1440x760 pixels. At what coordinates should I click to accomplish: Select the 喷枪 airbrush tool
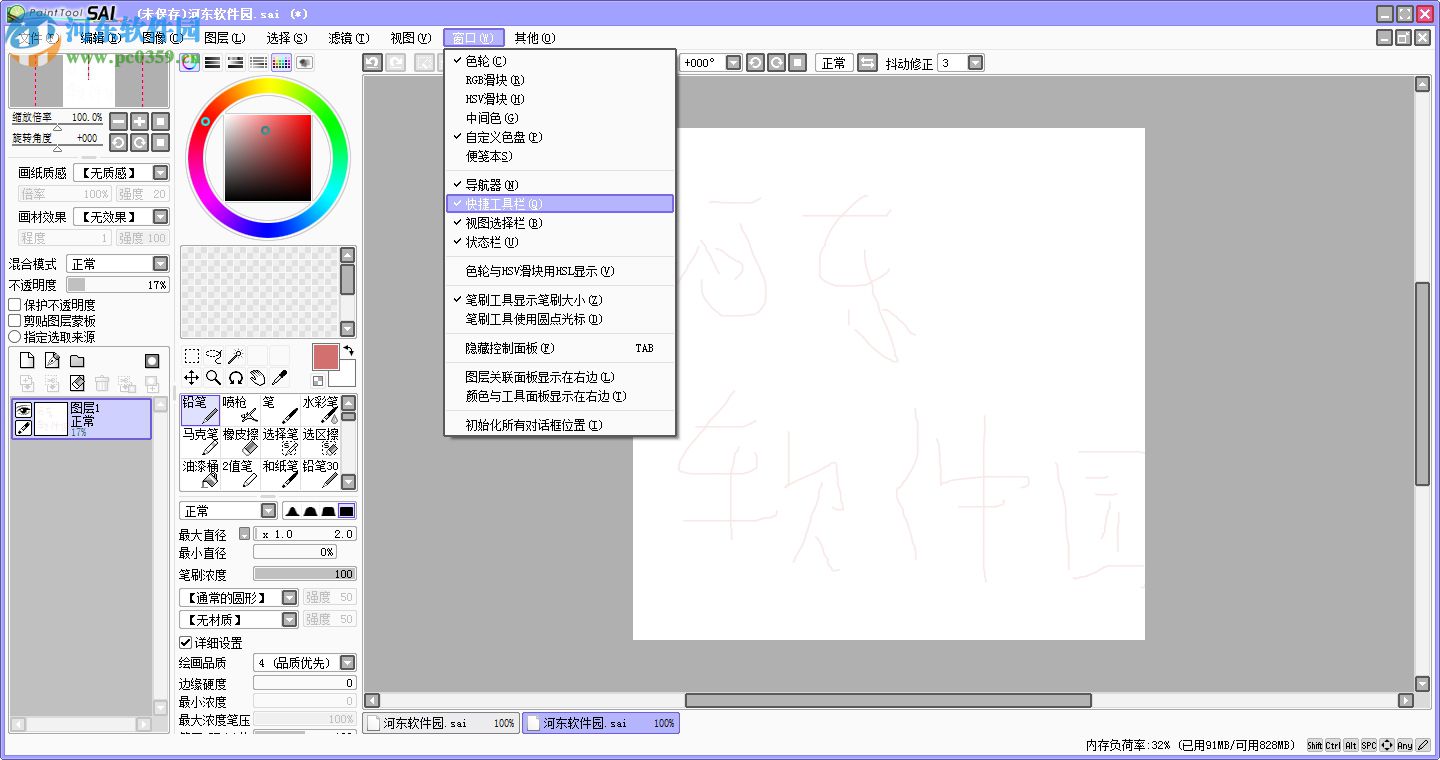(240, 410)
